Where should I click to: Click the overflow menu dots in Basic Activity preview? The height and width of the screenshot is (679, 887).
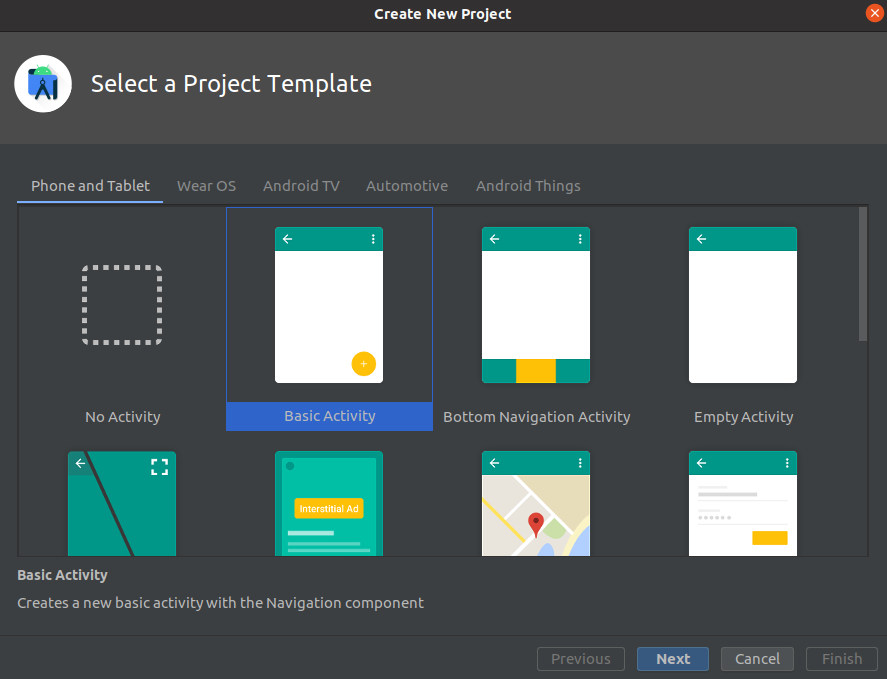tap(373, 239)
